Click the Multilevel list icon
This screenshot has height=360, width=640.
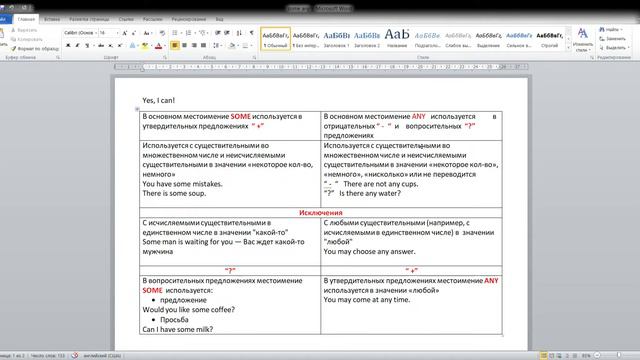pos(202,33)
